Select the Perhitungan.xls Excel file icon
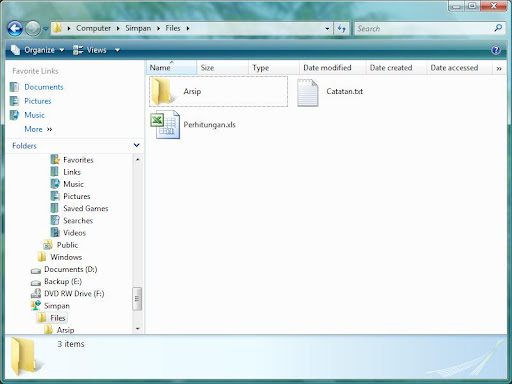The image size is (512, 384). pos(165,124)
